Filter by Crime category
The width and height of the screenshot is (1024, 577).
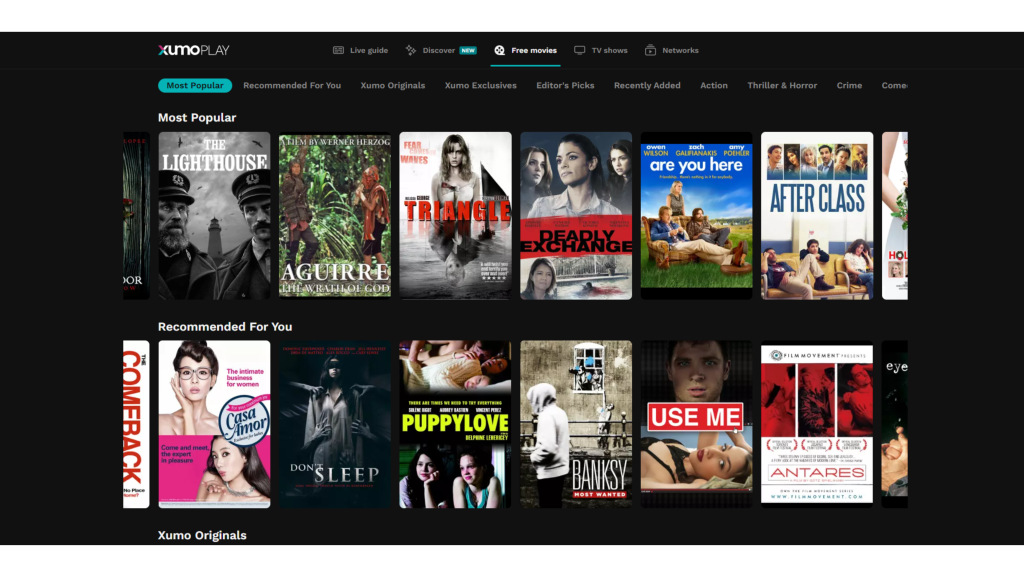[x=849, y=86]
